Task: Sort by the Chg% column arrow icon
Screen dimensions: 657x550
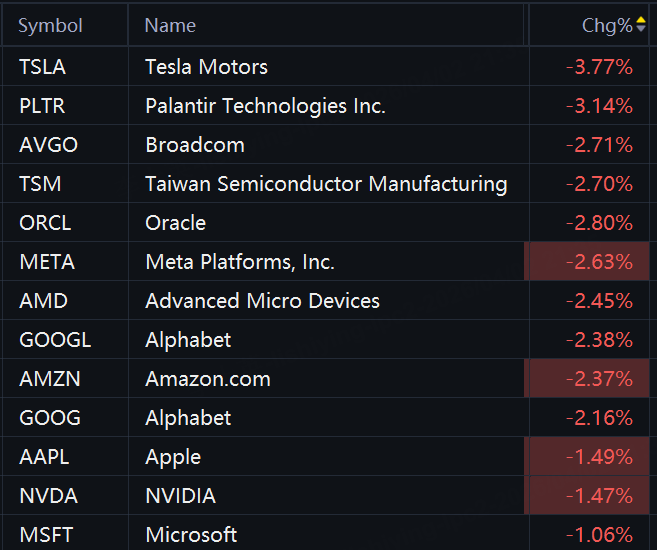Action: pos(641,26)
